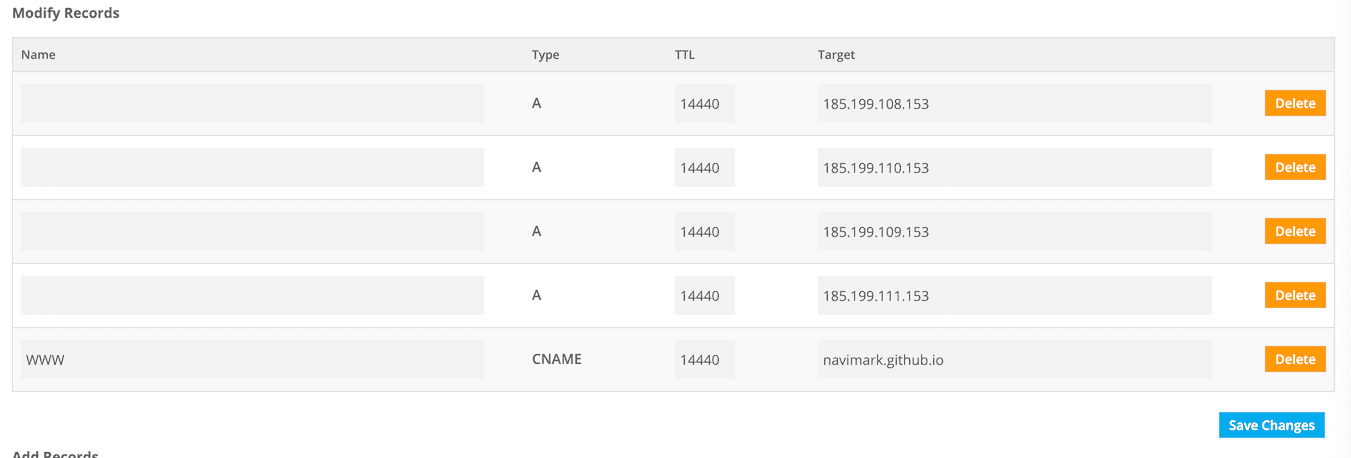Select the WWW name input field
Image resolution: width=1351 pixels, height=458 pixels.
252,359
